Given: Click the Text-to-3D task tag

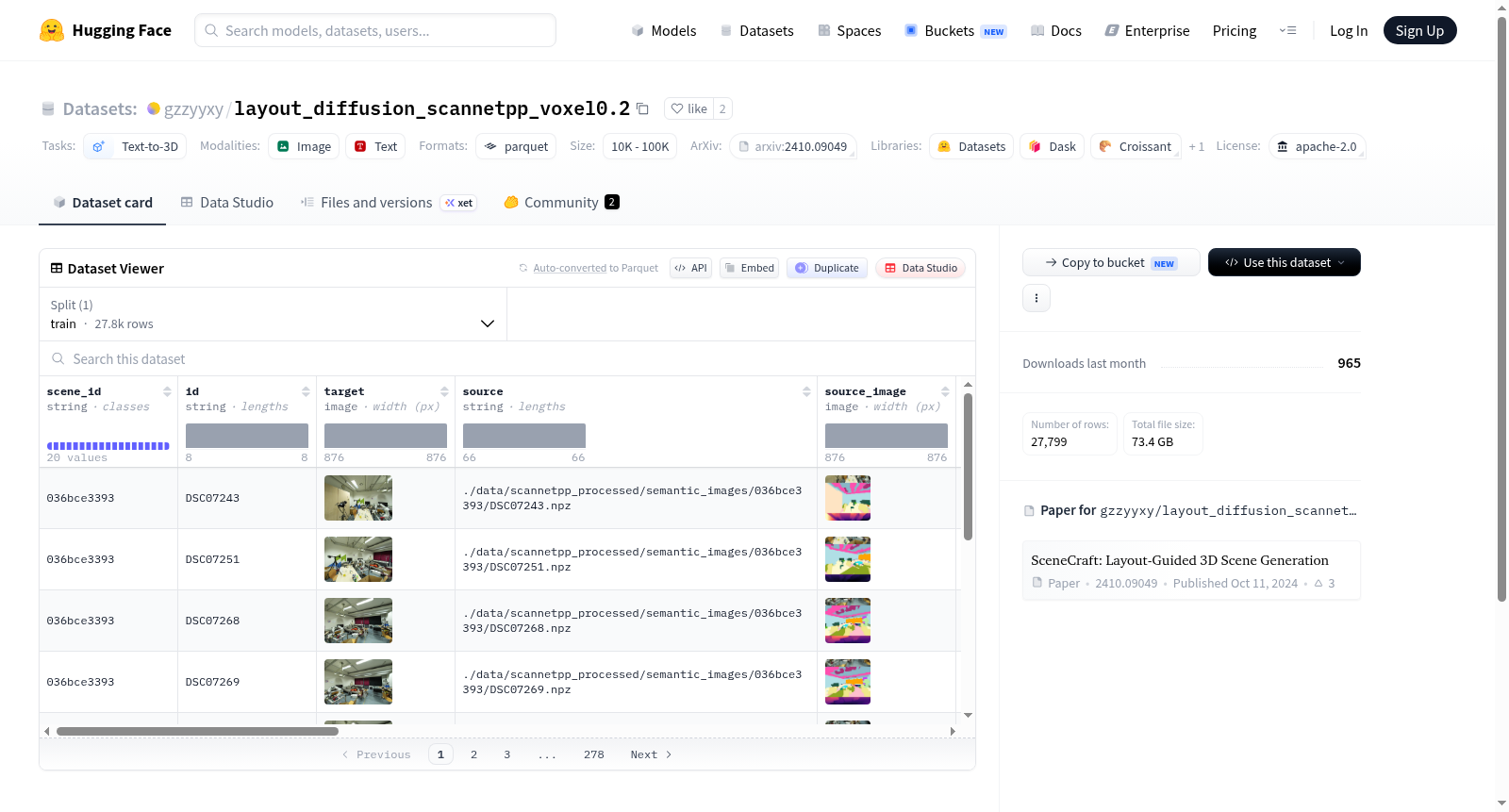Looking at the screenshot, I should [135, 146].
